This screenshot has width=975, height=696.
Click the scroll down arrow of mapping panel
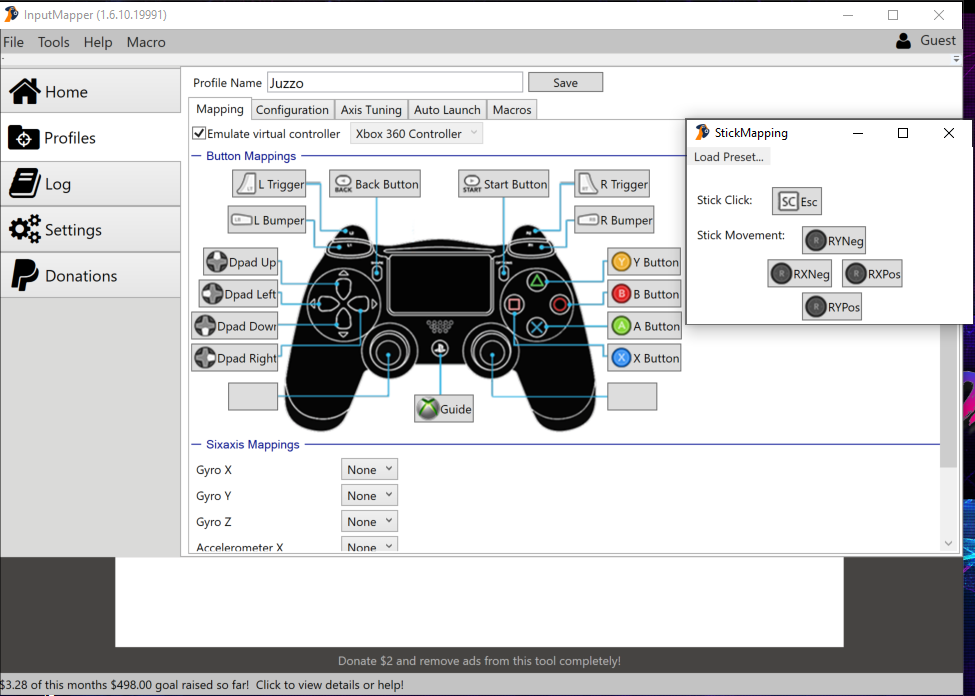(948, 543)
